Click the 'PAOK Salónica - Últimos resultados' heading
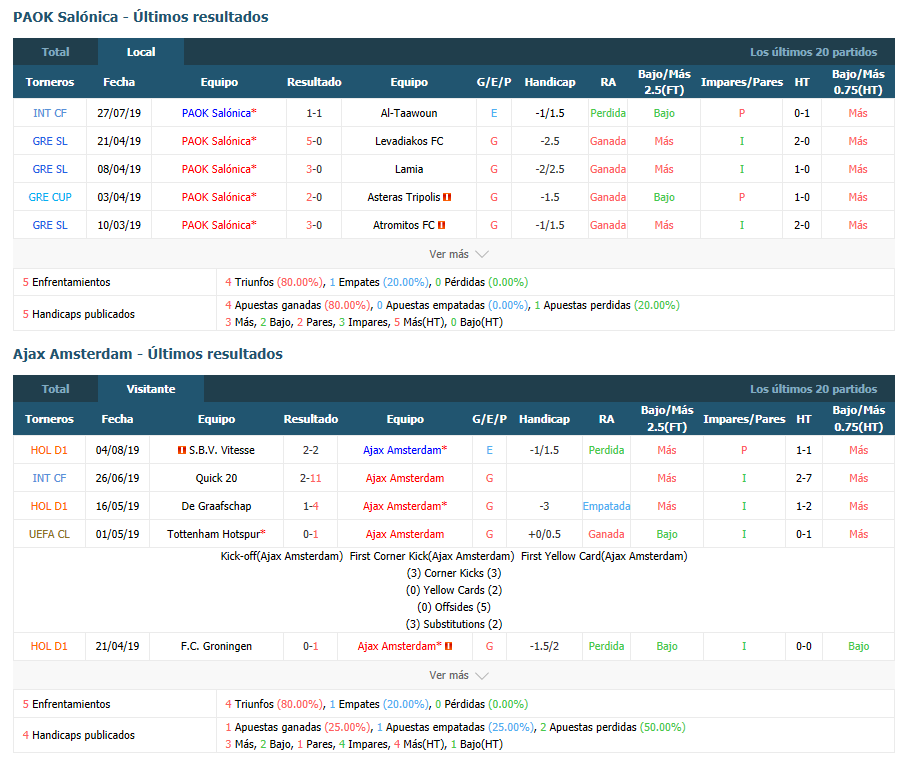The width and height of the screenshot is (911, 759). point(141,17)
